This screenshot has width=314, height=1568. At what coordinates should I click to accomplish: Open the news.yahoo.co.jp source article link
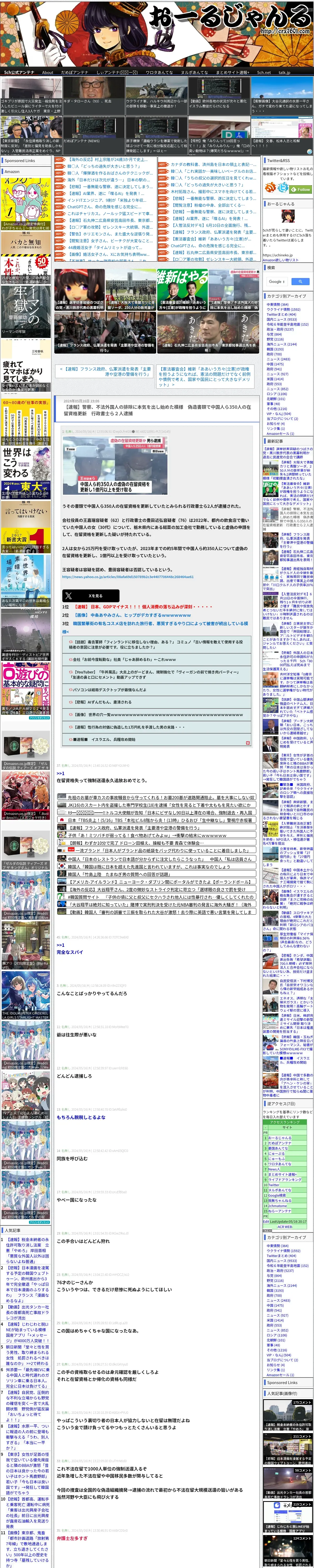click(128, 577)
